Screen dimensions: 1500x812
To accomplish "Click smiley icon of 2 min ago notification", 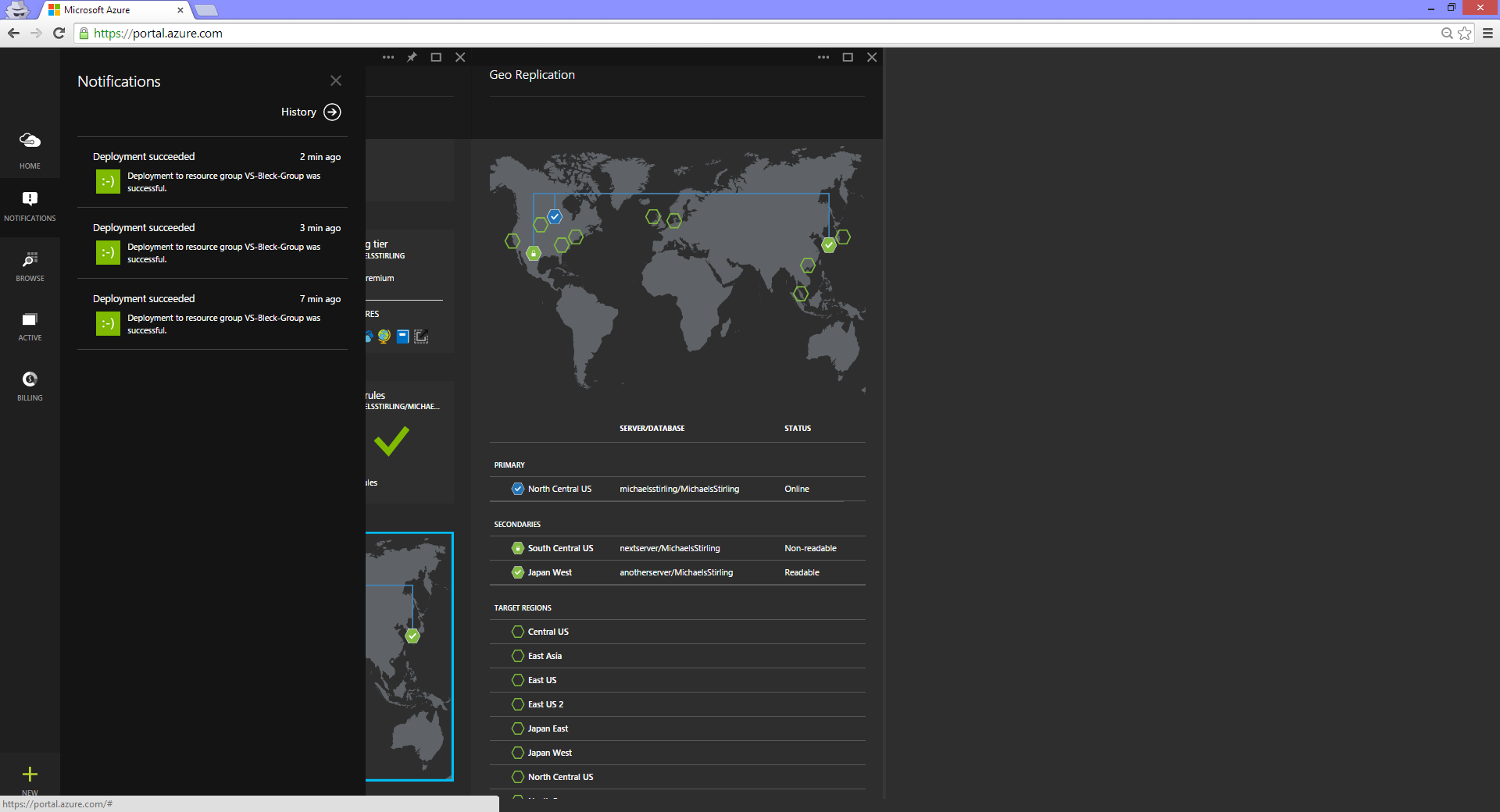I will 108,181.
